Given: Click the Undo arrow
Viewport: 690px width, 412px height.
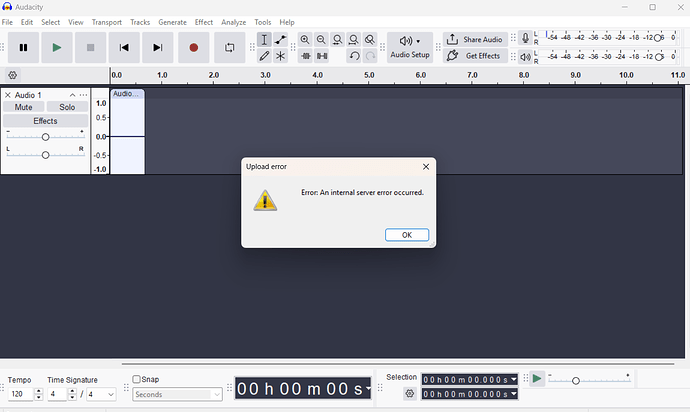Looking at the screenshot, I should pos(354,56).
